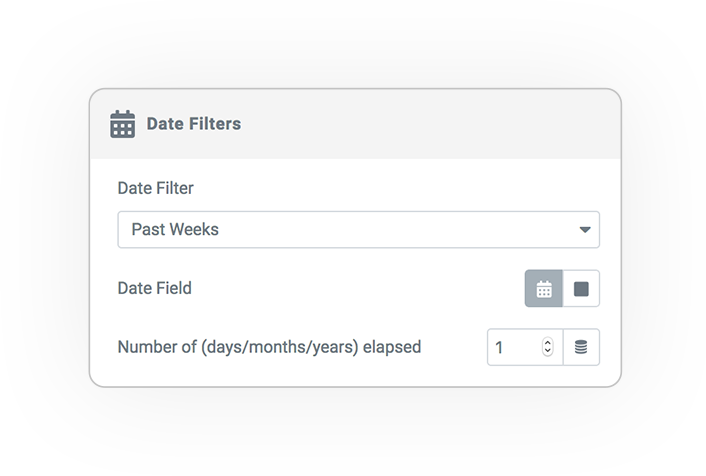Click the Date Filters panel title
This screenshot has width=706, height=476.
click(194, 124)
